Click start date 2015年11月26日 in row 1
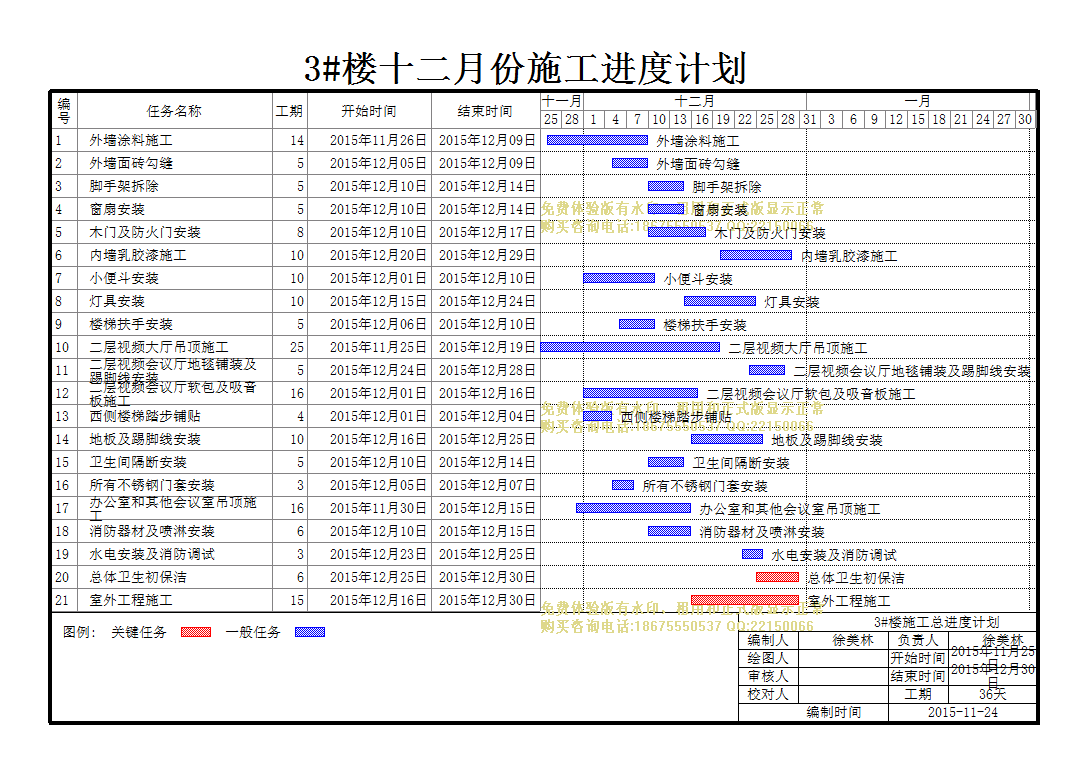The height and width of the screenshot is (772, 1087). 378,140
